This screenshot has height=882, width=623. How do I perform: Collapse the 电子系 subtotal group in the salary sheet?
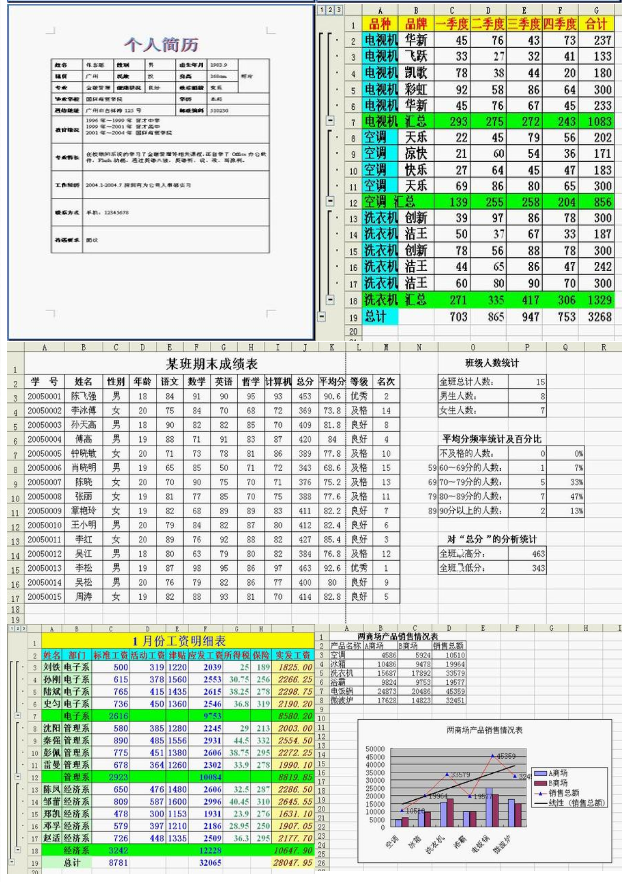click(18, 716)
